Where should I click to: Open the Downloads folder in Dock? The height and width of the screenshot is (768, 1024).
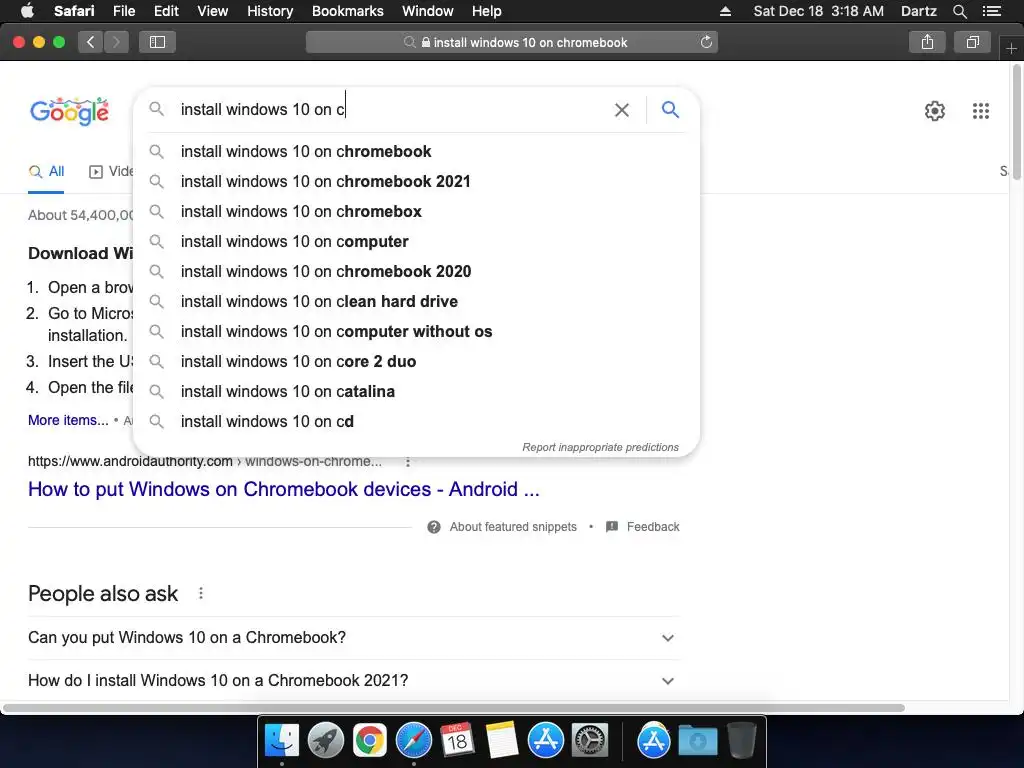697,741
